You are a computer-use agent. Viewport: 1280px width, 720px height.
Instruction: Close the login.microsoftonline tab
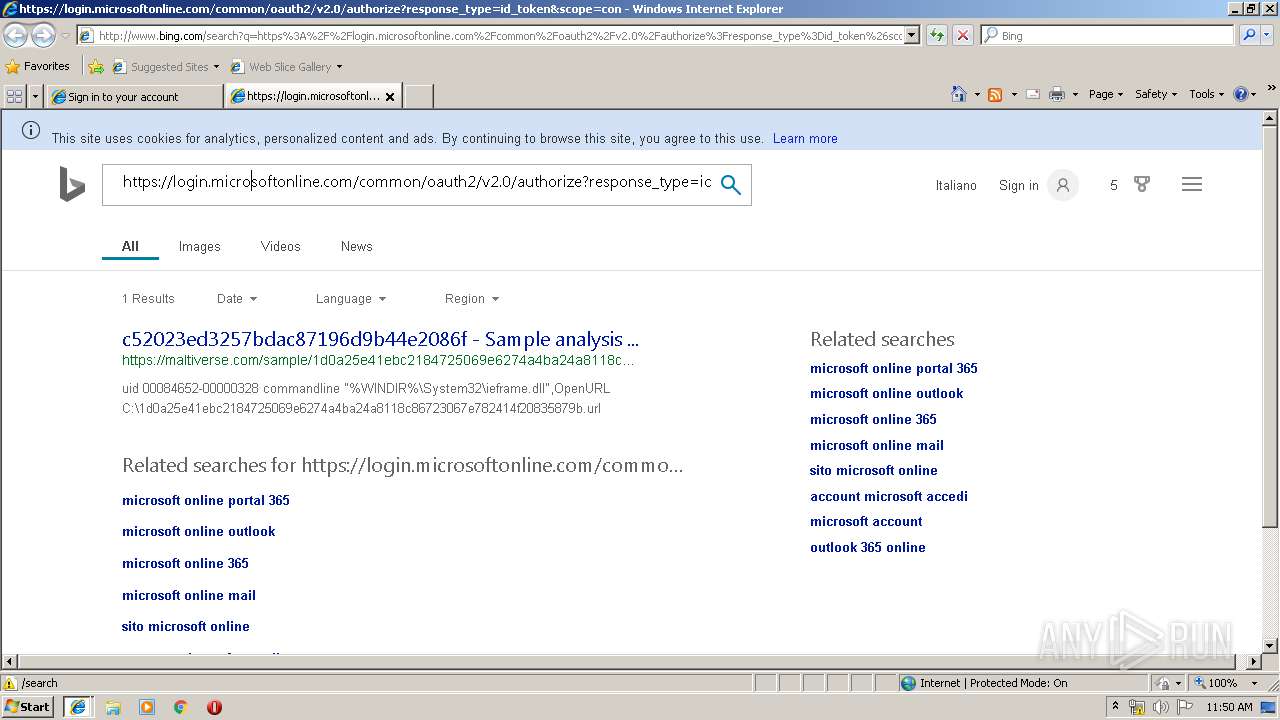(x=390, y=97)
